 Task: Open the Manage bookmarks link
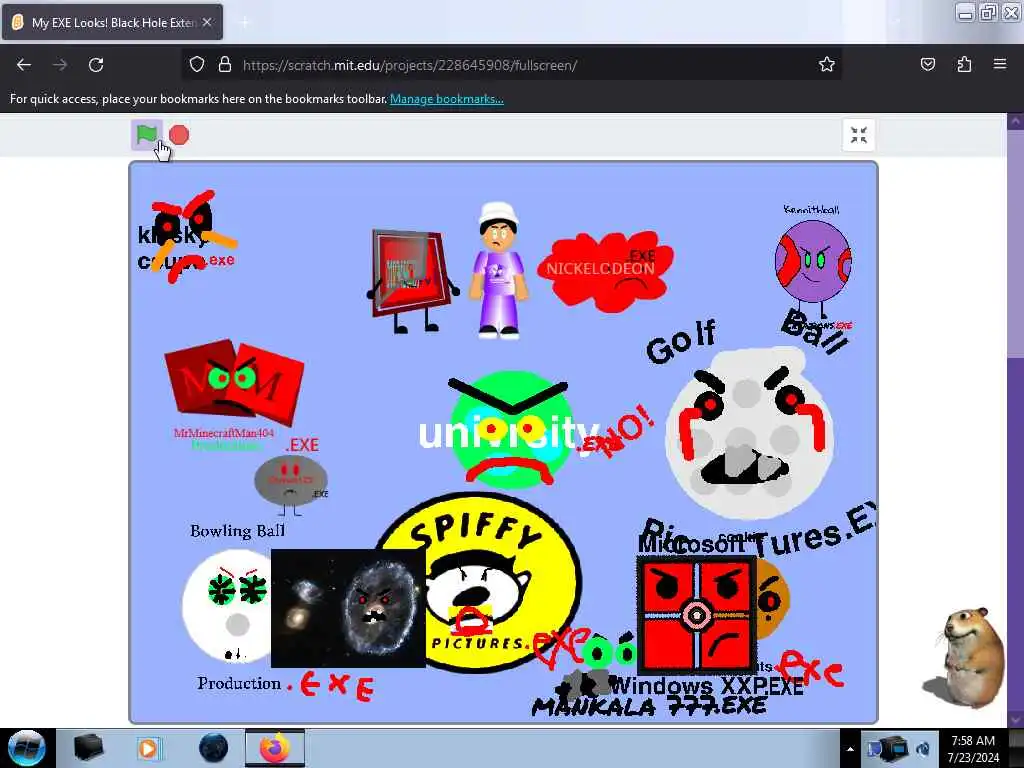447,99
